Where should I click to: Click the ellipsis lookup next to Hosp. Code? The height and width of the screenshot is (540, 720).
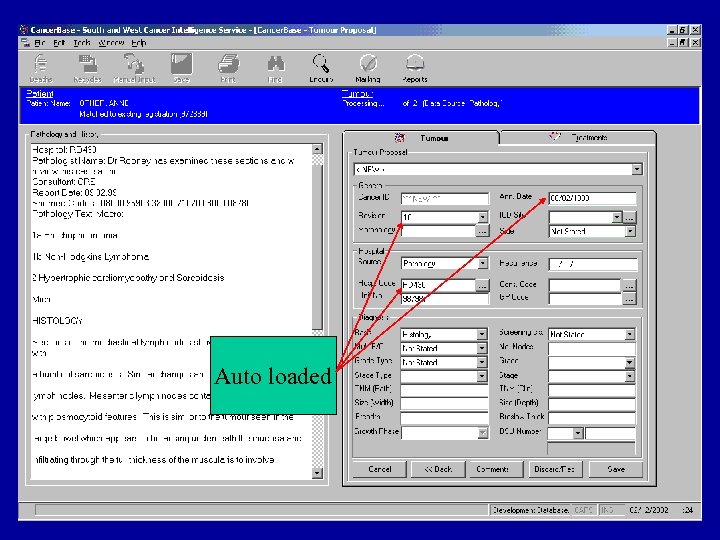coord(482,285)
